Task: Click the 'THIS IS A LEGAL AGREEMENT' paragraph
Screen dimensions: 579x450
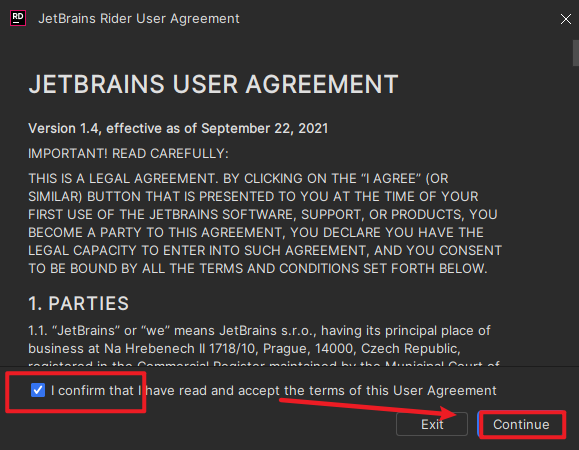Action: coord(265,223)
